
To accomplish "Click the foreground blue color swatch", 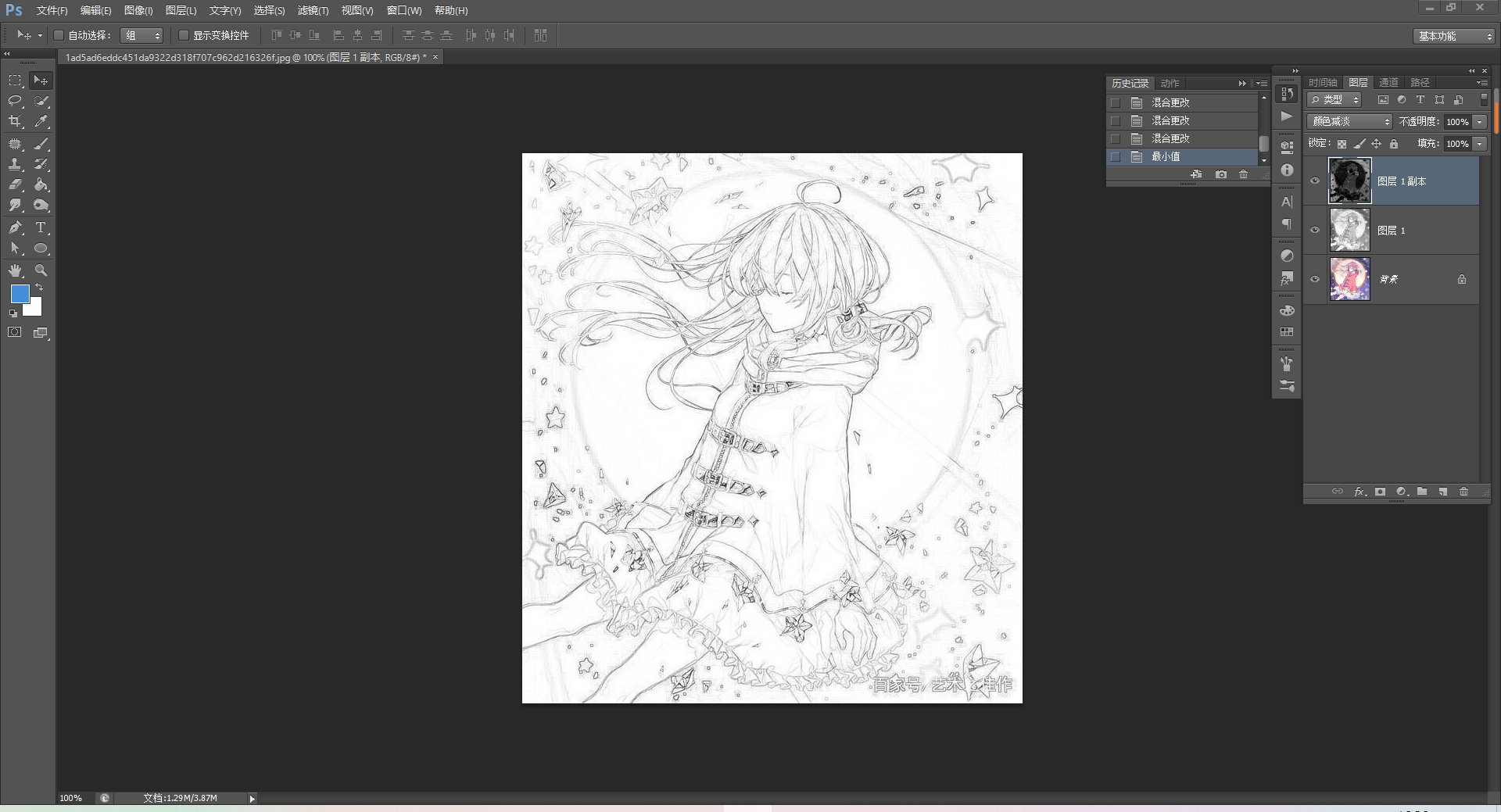I will click(x=20, y=294).
